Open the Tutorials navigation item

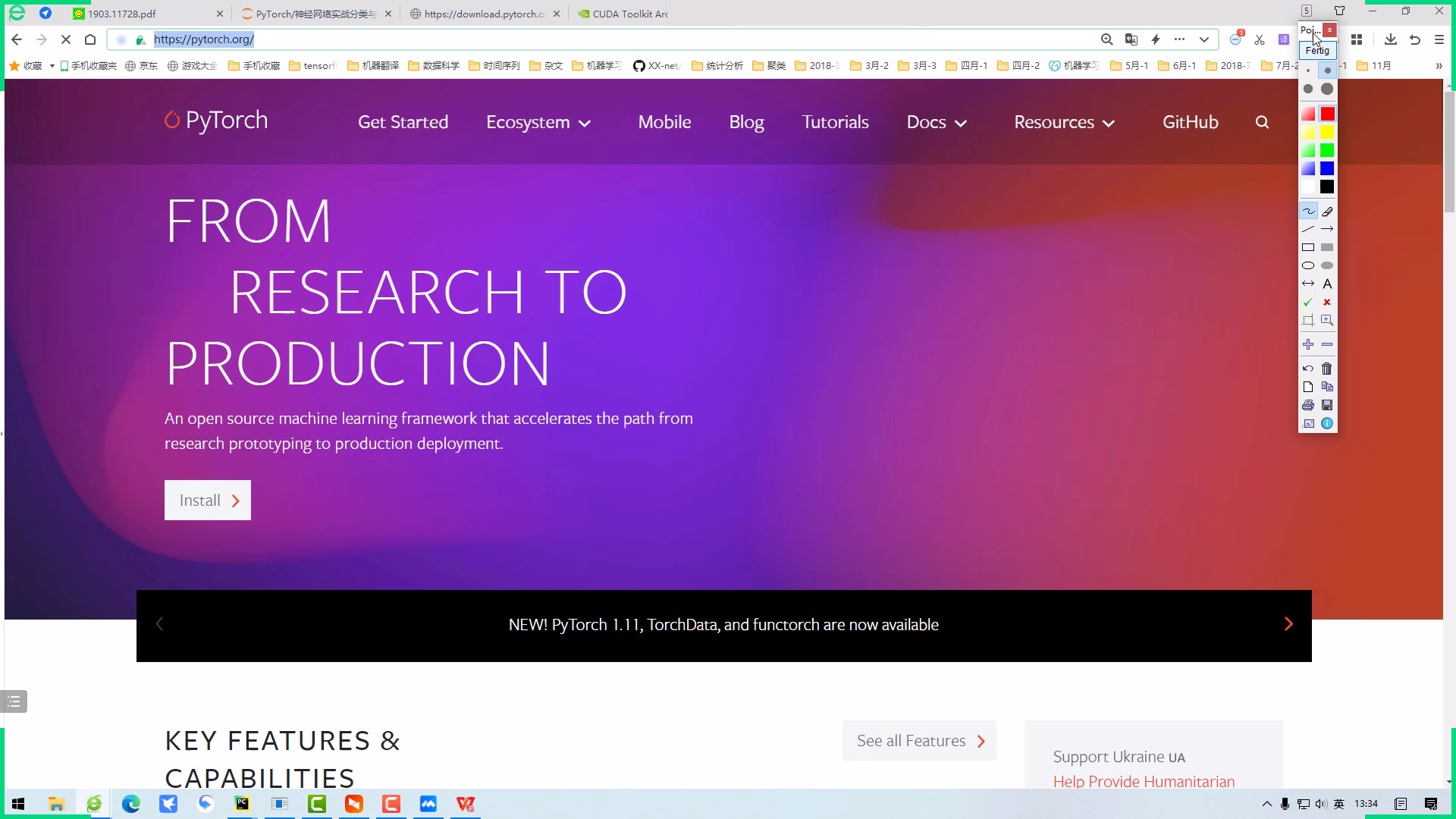[835, 122]
